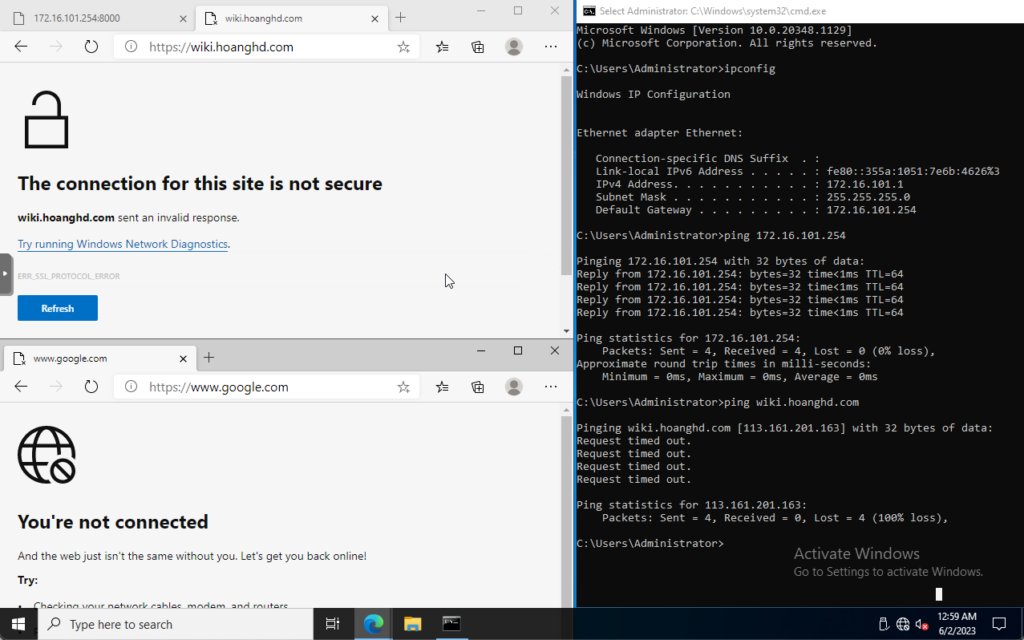Open Collections in wiki.hoanghd.com window
The image size is (1024, 640).
coord(478,46)
